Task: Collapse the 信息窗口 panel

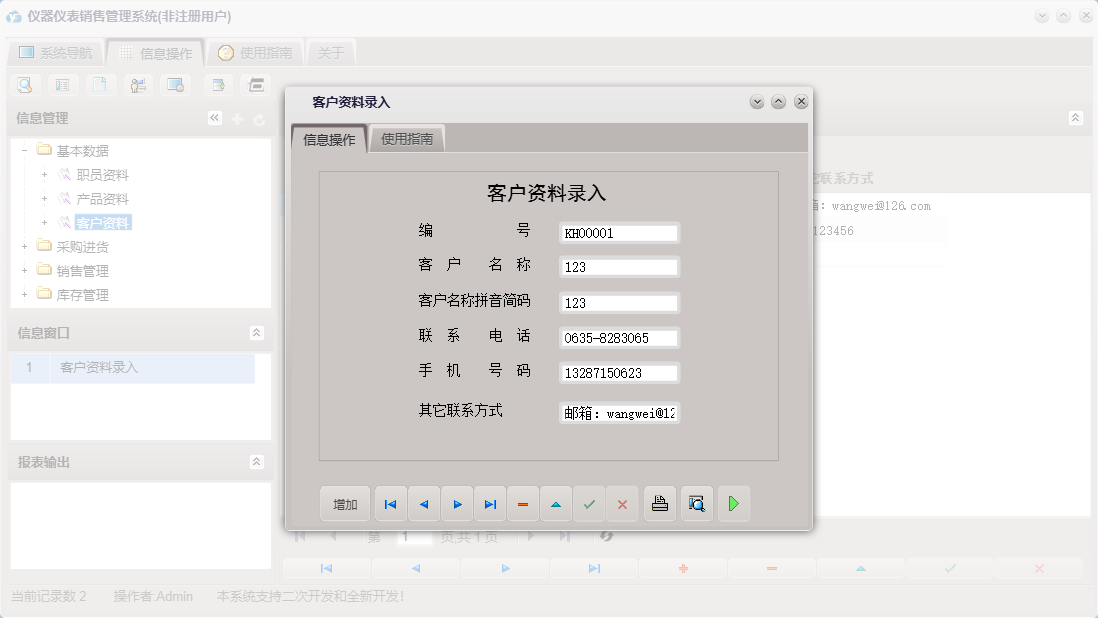Action: click(259, 332)
